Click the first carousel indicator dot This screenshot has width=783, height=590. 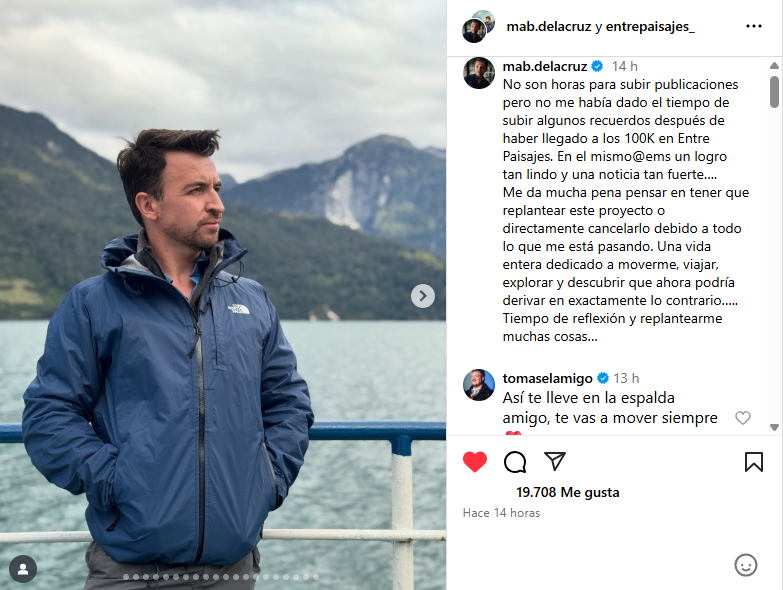pyautogui.click(x=126, y=577)
